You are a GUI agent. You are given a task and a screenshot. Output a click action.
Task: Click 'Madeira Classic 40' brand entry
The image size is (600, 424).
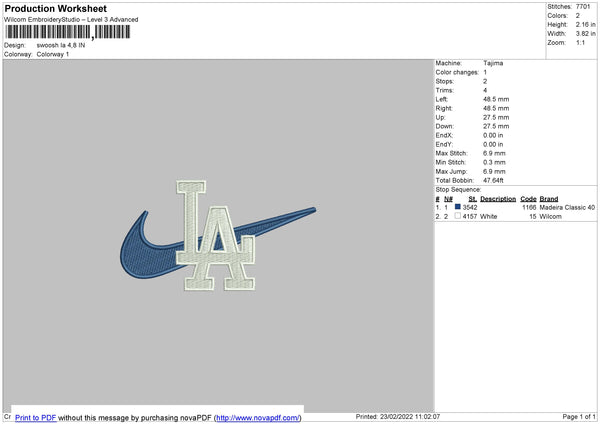point(567,207)
